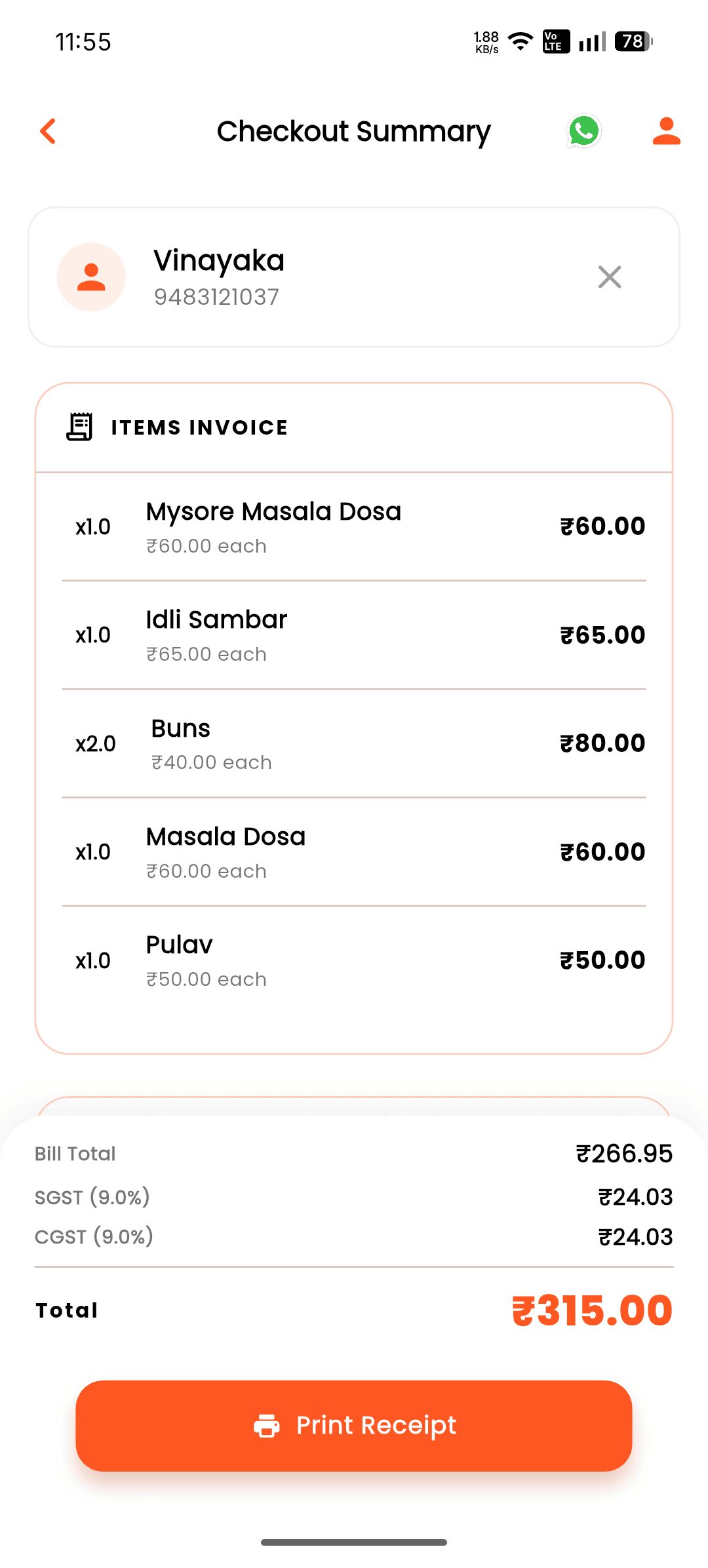Tap Vinayaka's customer avatar icon

pyautogui.click(x=91, y=277)
